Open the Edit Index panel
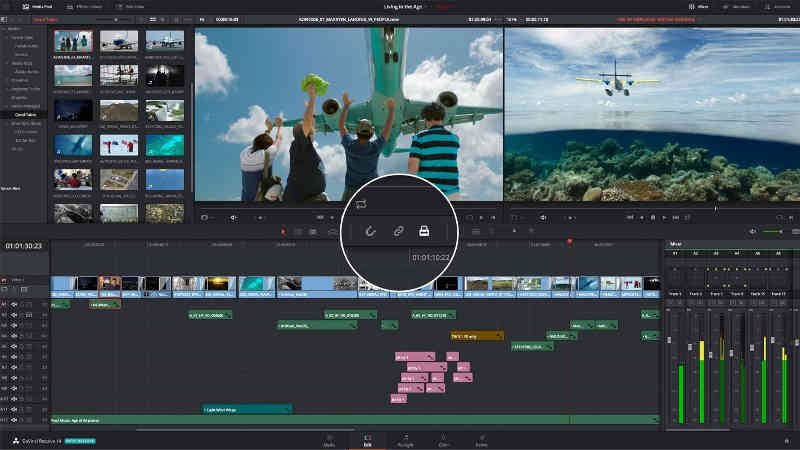 click(129, 7)
